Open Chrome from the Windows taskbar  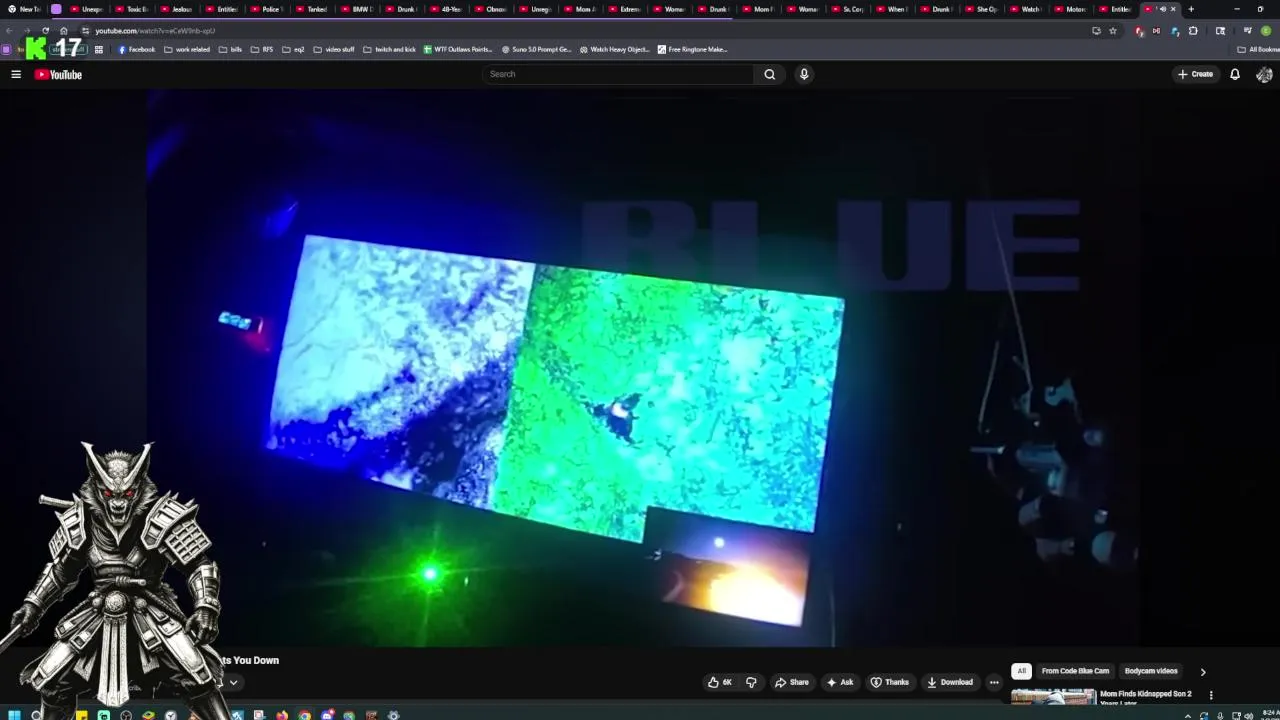pos(304,715)
